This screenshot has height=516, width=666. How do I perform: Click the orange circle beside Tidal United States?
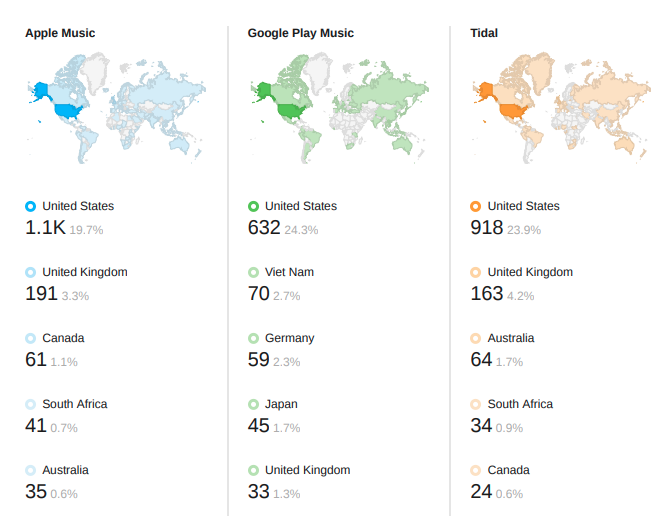[476, 206]
